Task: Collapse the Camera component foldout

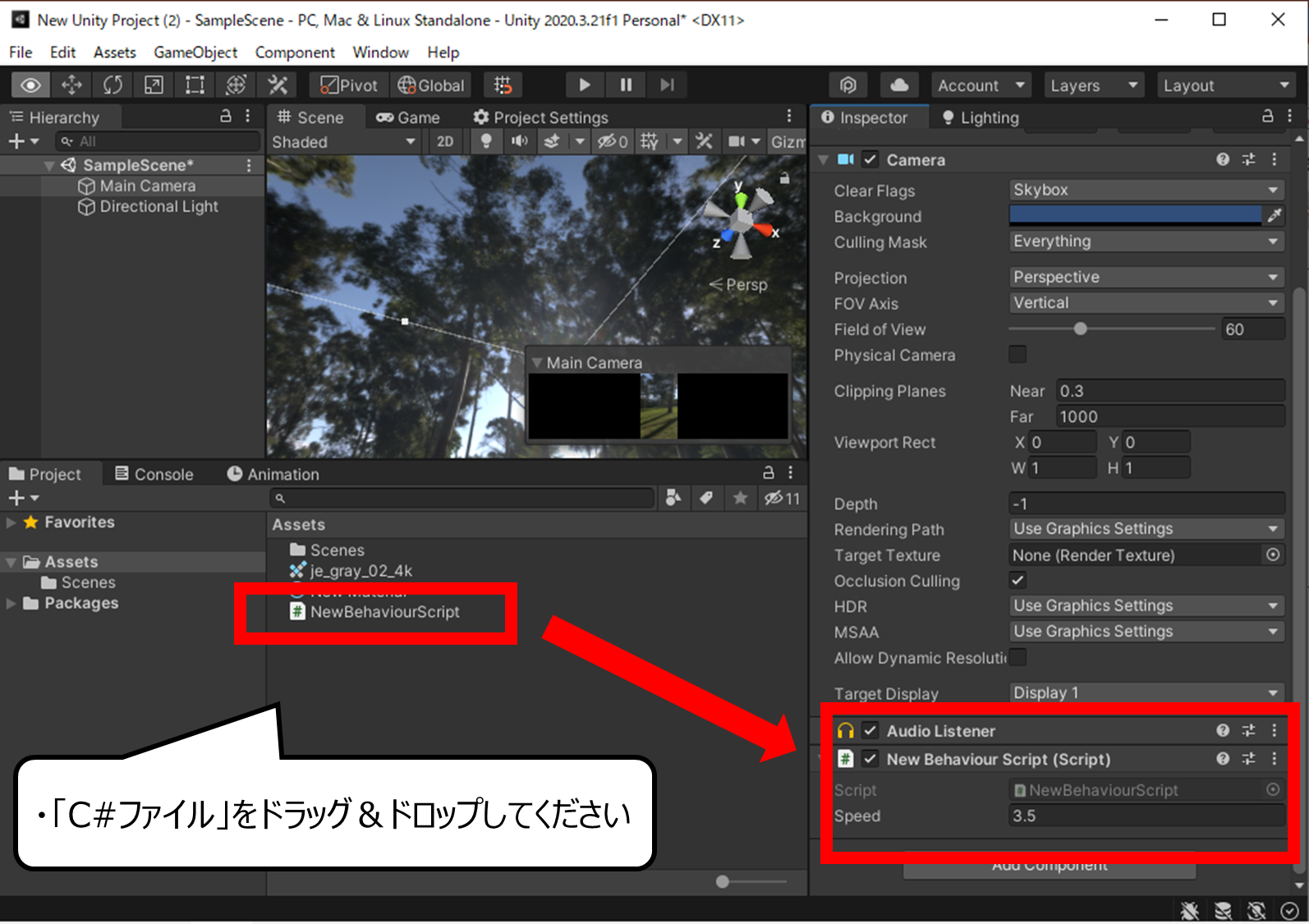Action: (824, 159)
